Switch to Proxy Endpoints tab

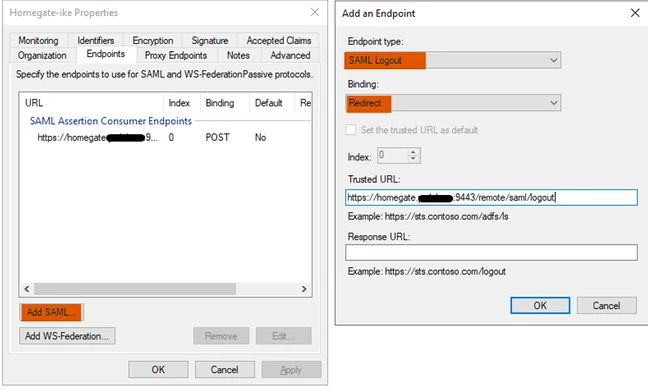[176, 55]
